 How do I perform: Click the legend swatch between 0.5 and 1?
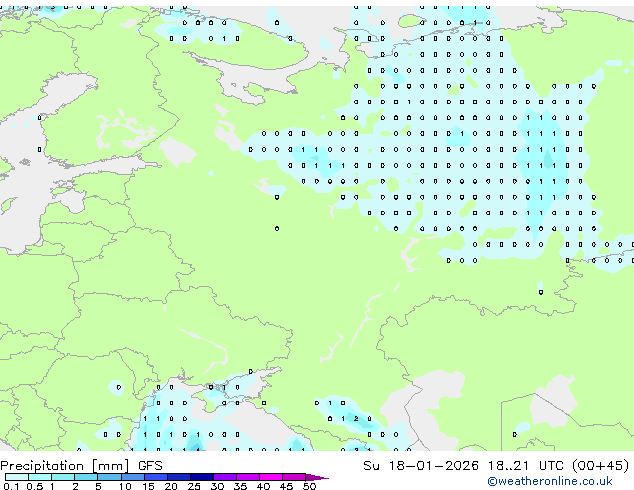[x=40, y=477]
